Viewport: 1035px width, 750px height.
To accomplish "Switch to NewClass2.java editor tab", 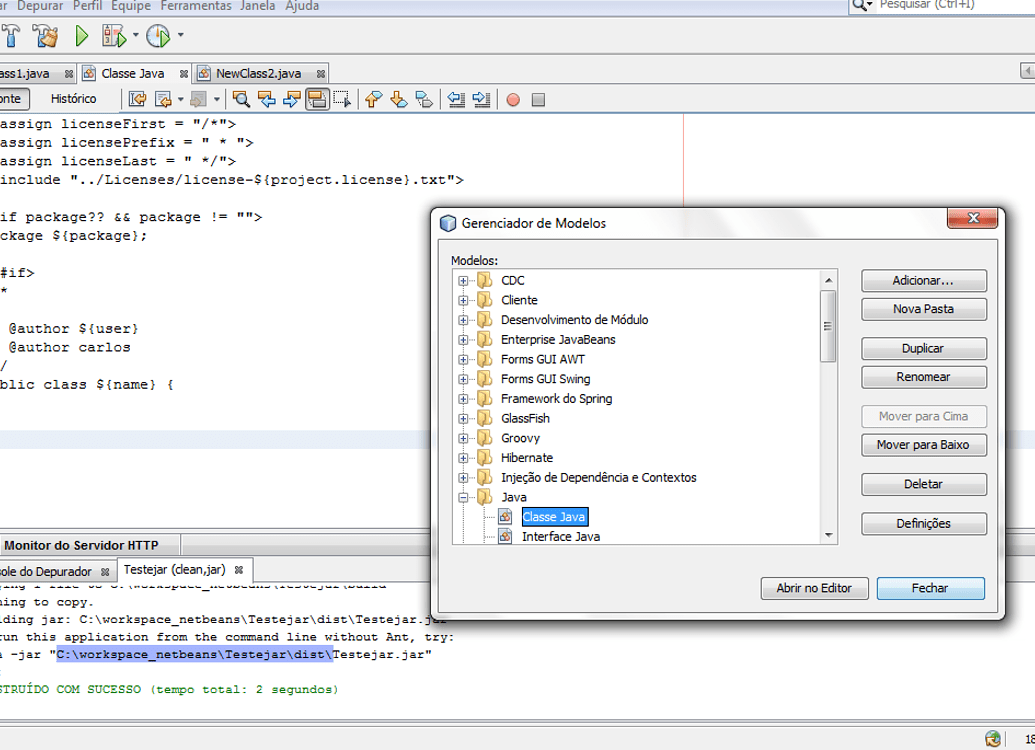I will tap(259, 74).
